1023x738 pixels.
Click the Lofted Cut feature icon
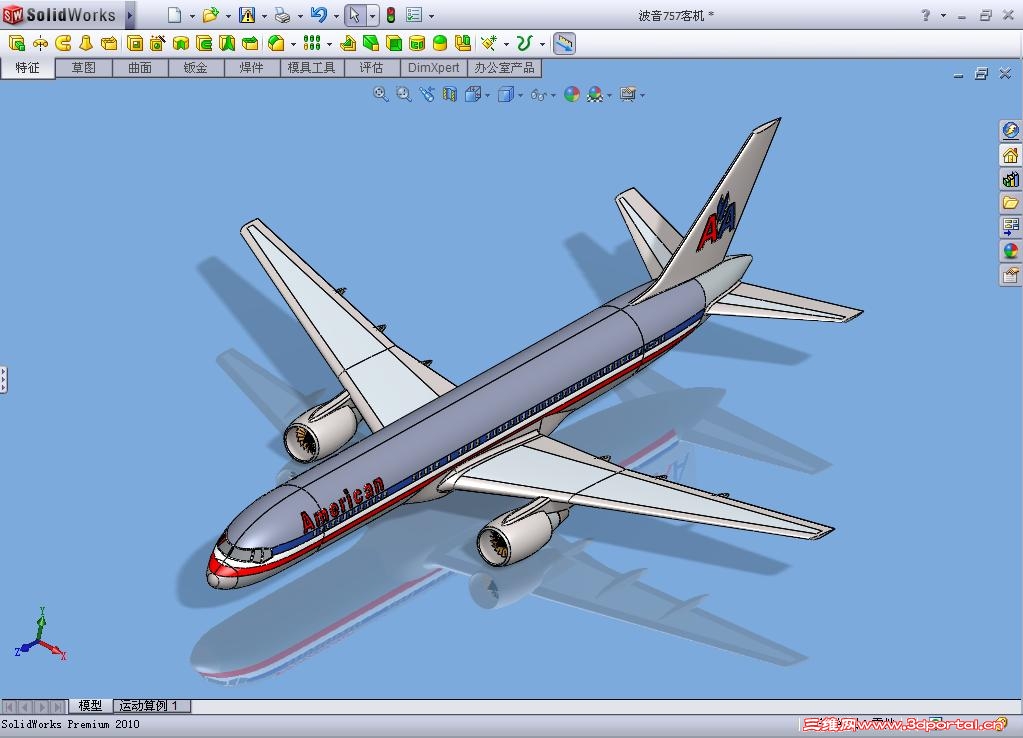coord(226,44)
